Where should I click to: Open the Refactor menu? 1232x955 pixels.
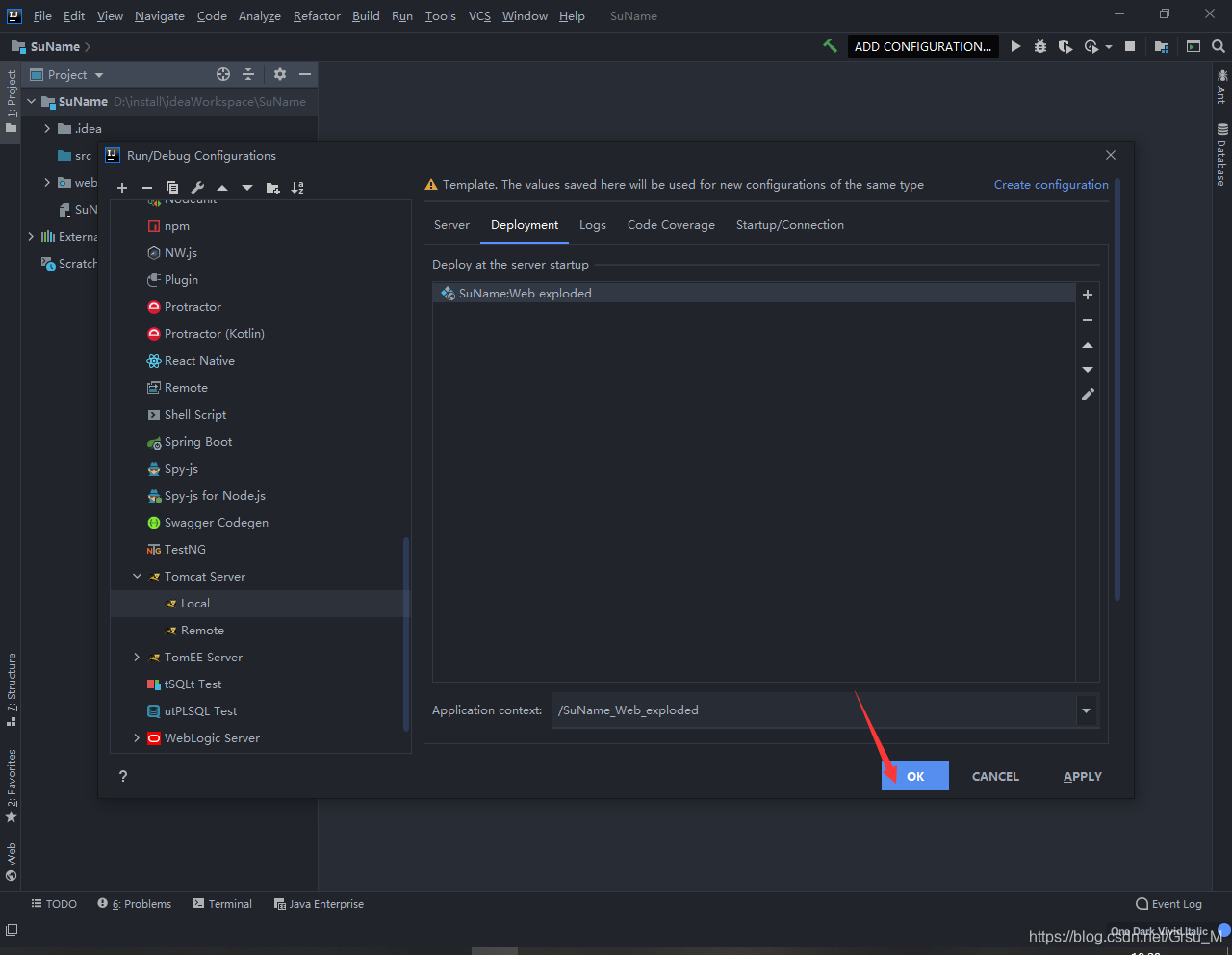317,16
